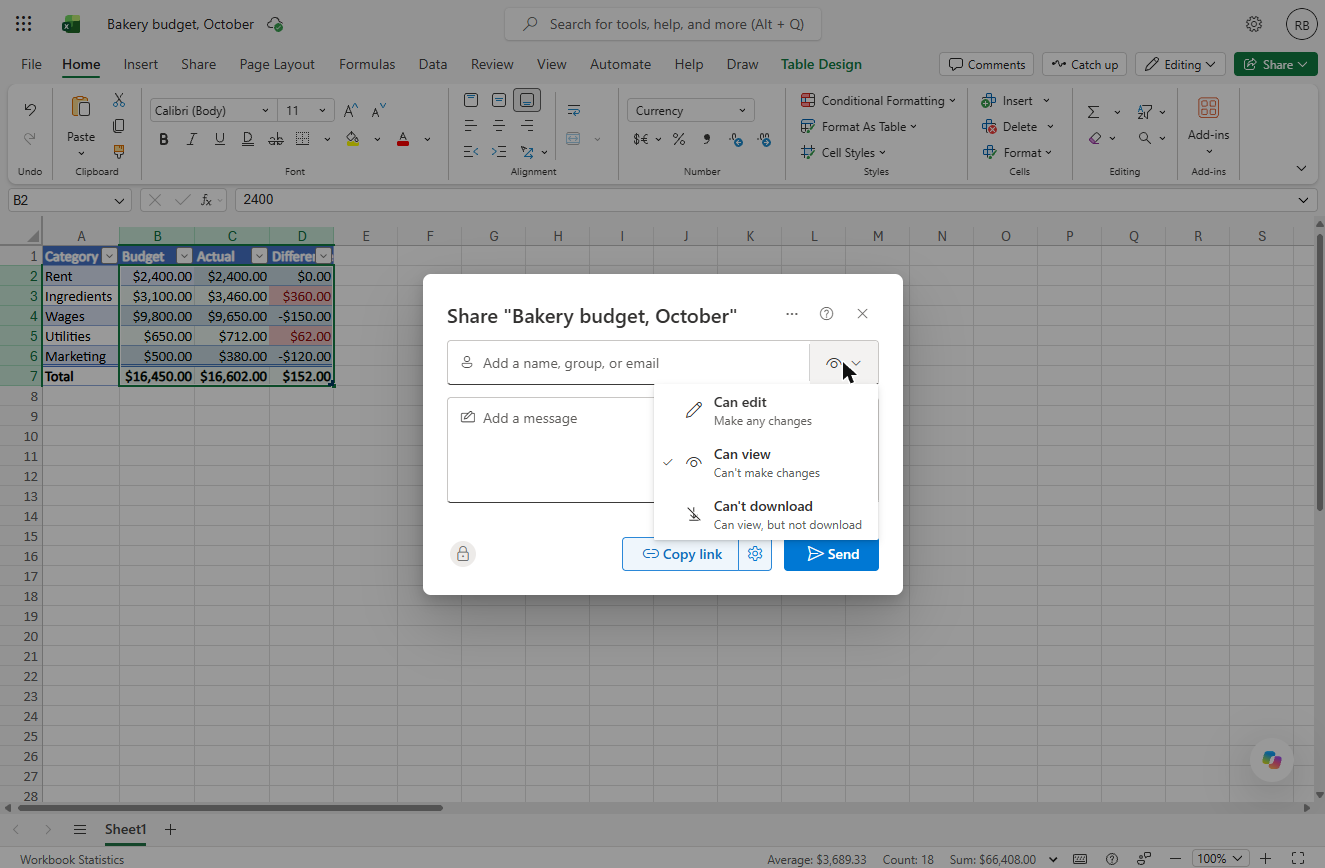Select the Can't download permission option

click(x=766, y=515)
